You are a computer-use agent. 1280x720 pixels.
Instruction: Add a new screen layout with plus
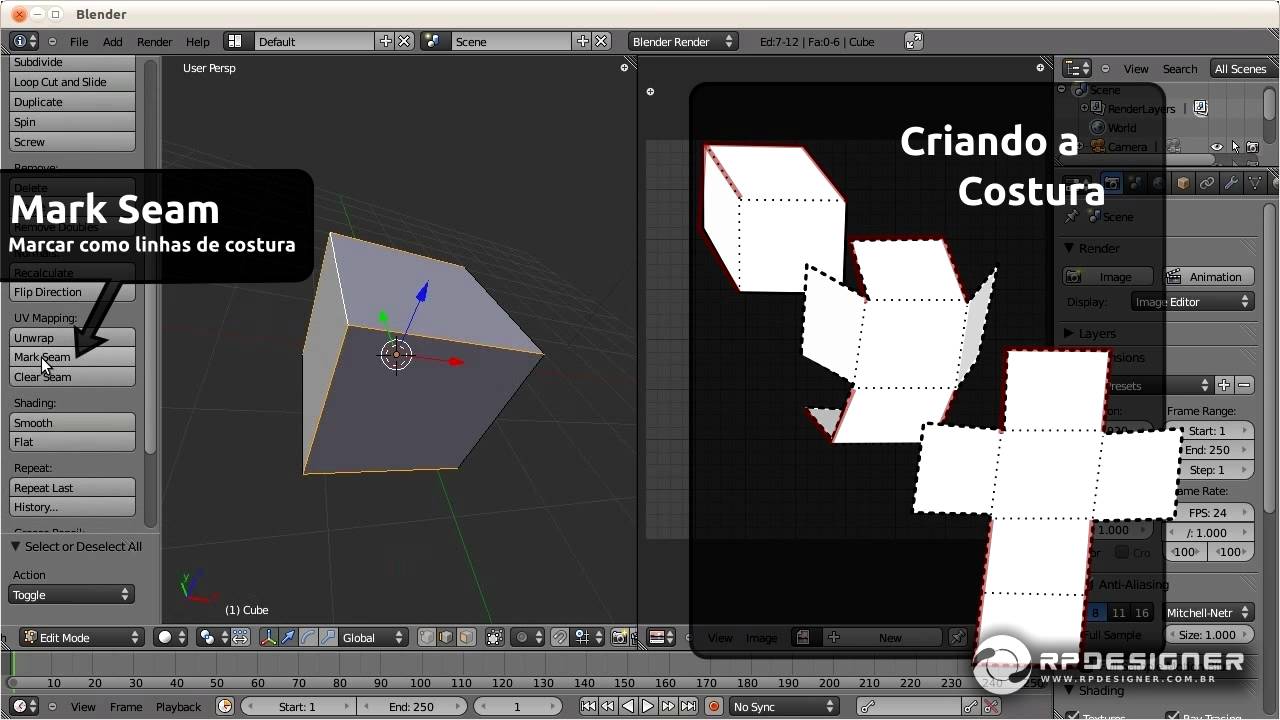[x=385, y=41]
